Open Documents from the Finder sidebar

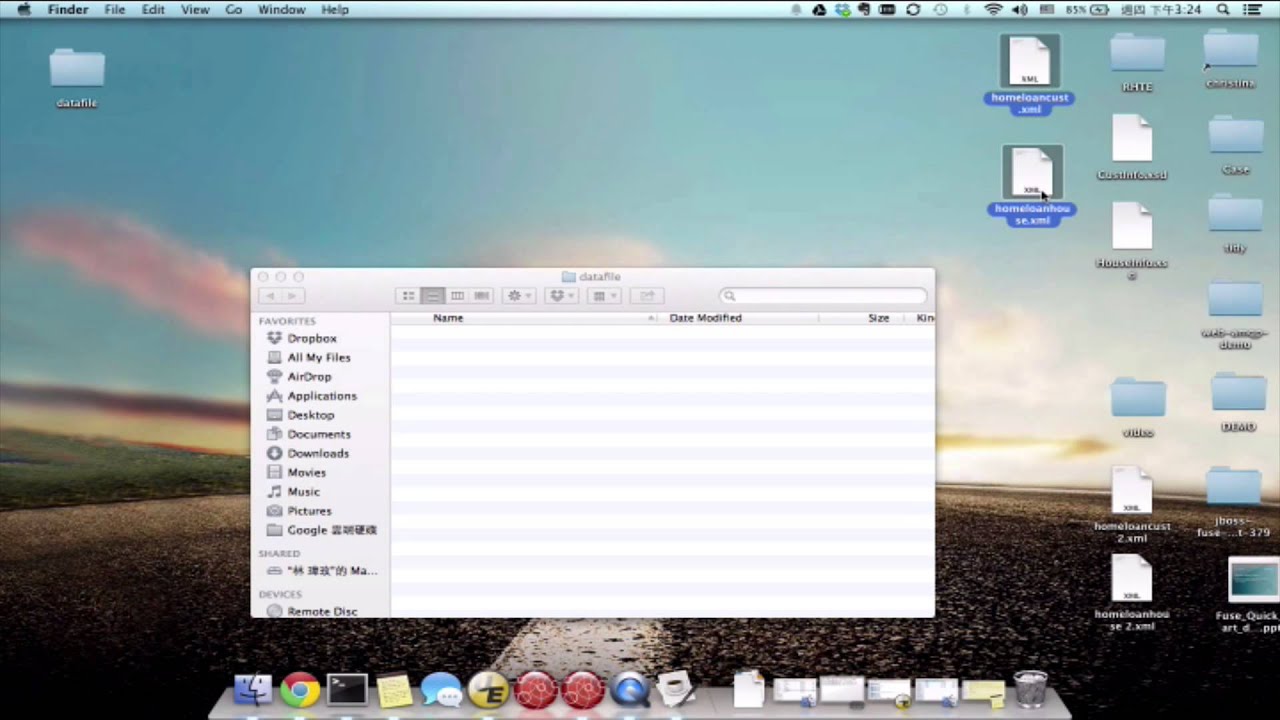tap(318, 434)
